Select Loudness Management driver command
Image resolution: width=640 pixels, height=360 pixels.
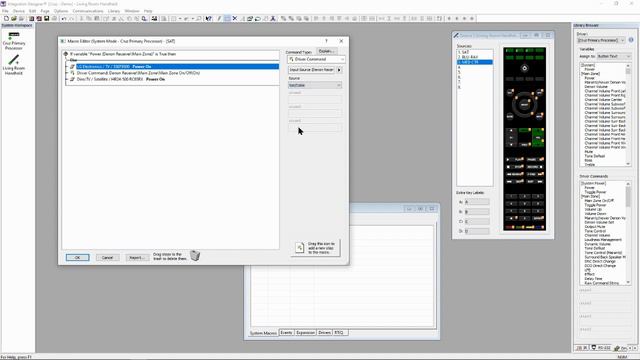tap(603, 240)
